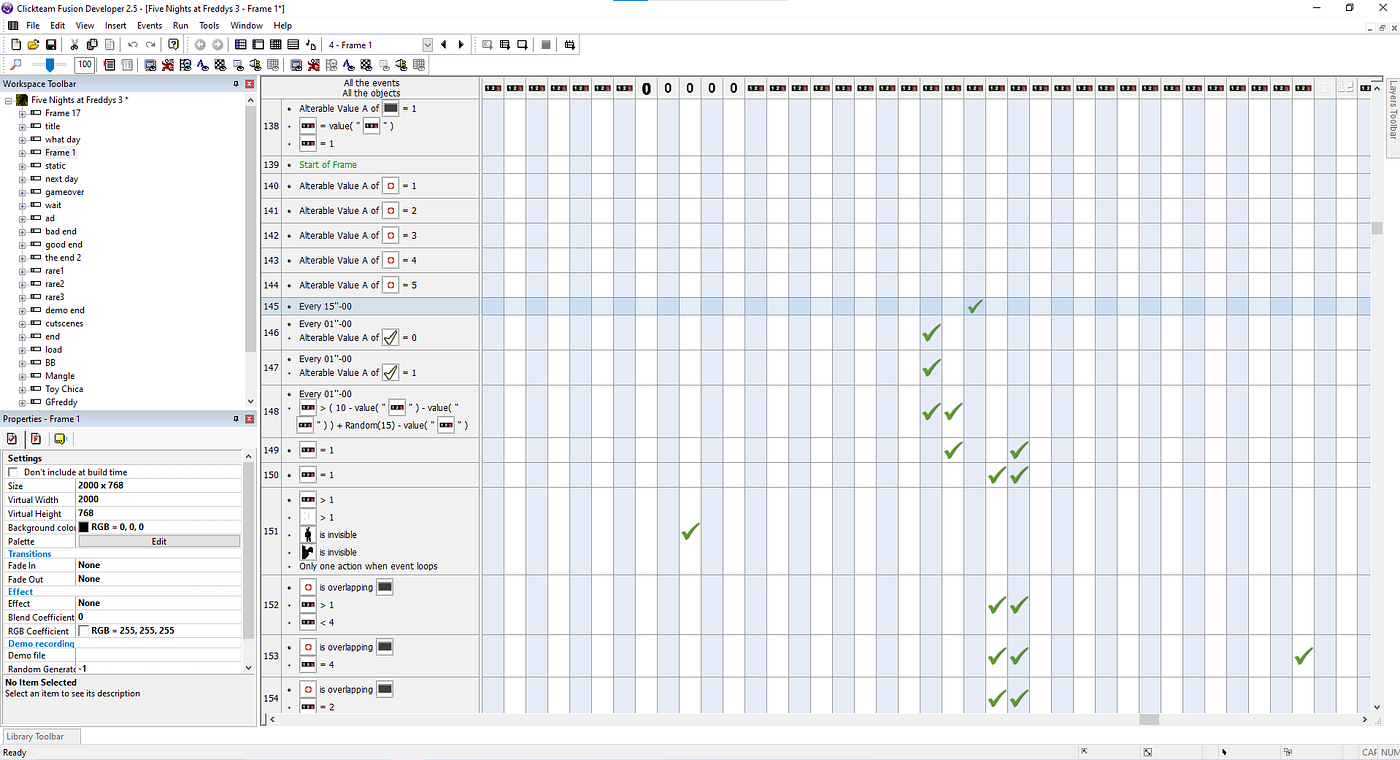Expand the Mangle tree node
Image resolution: width=1400 pixels, height=760 pixels.
[x=22, y=376]
